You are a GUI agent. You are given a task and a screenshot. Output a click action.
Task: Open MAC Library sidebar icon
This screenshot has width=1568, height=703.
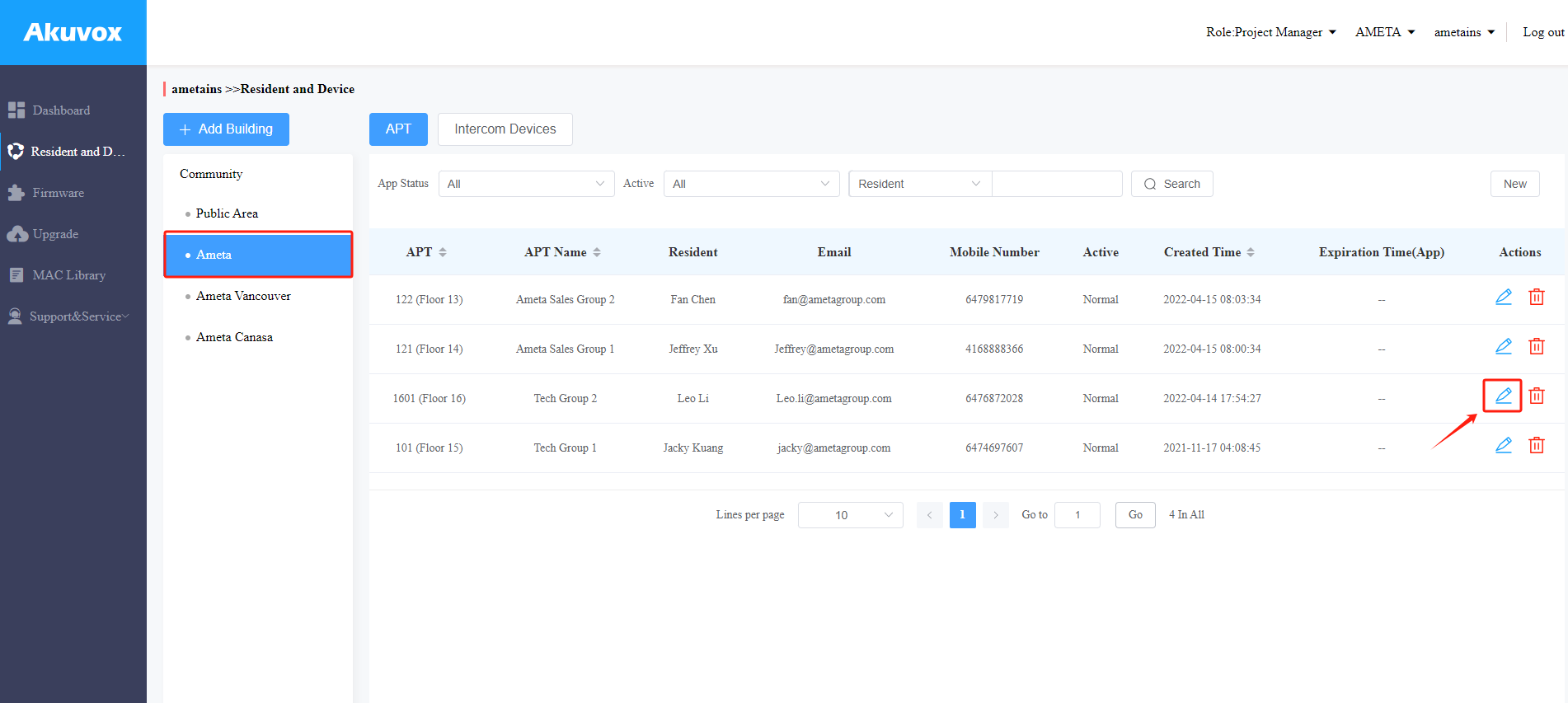(16, 275)
